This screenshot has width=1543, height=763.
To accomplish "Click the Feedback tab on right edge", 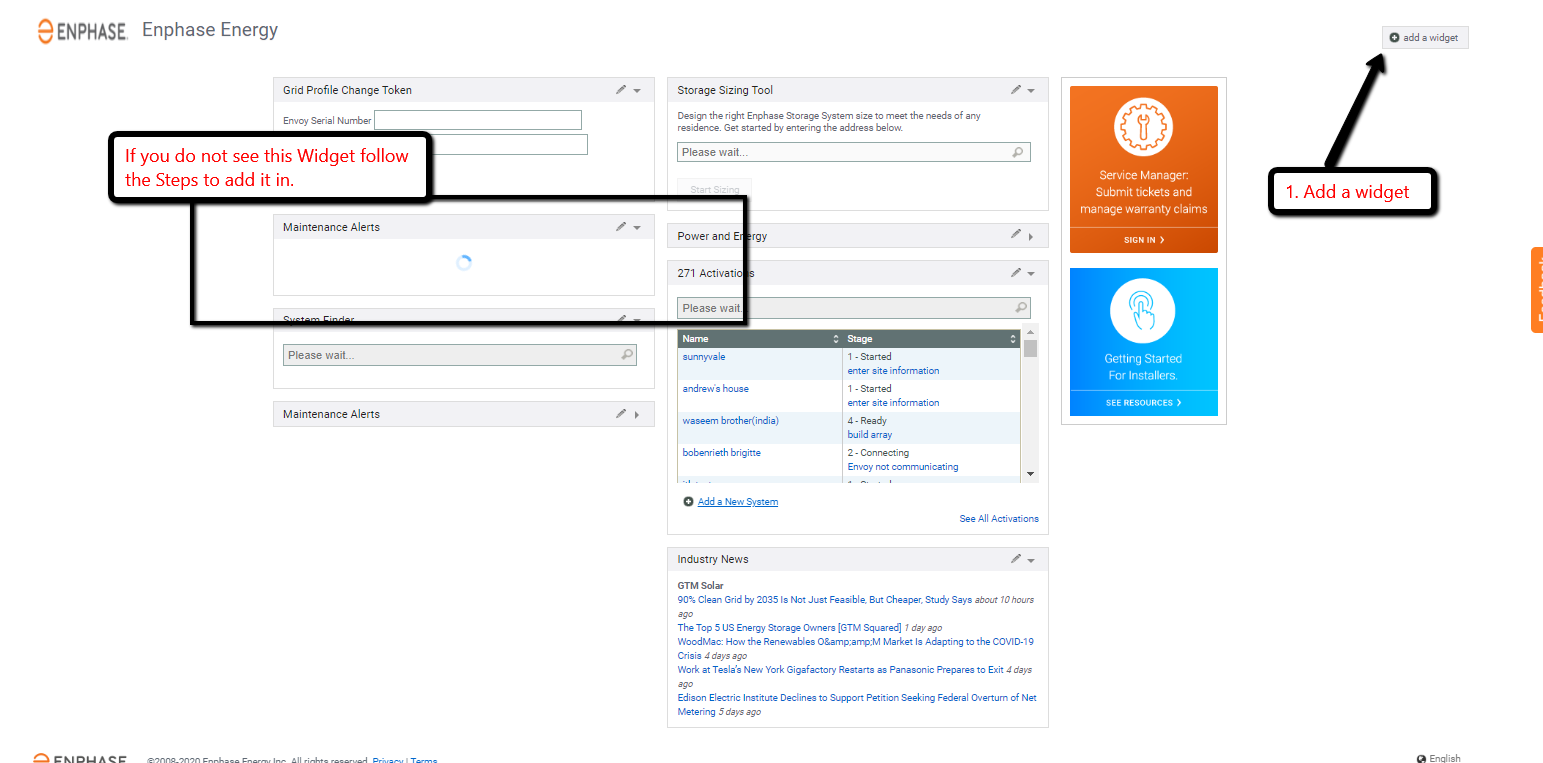I will tap(1537, 290).
